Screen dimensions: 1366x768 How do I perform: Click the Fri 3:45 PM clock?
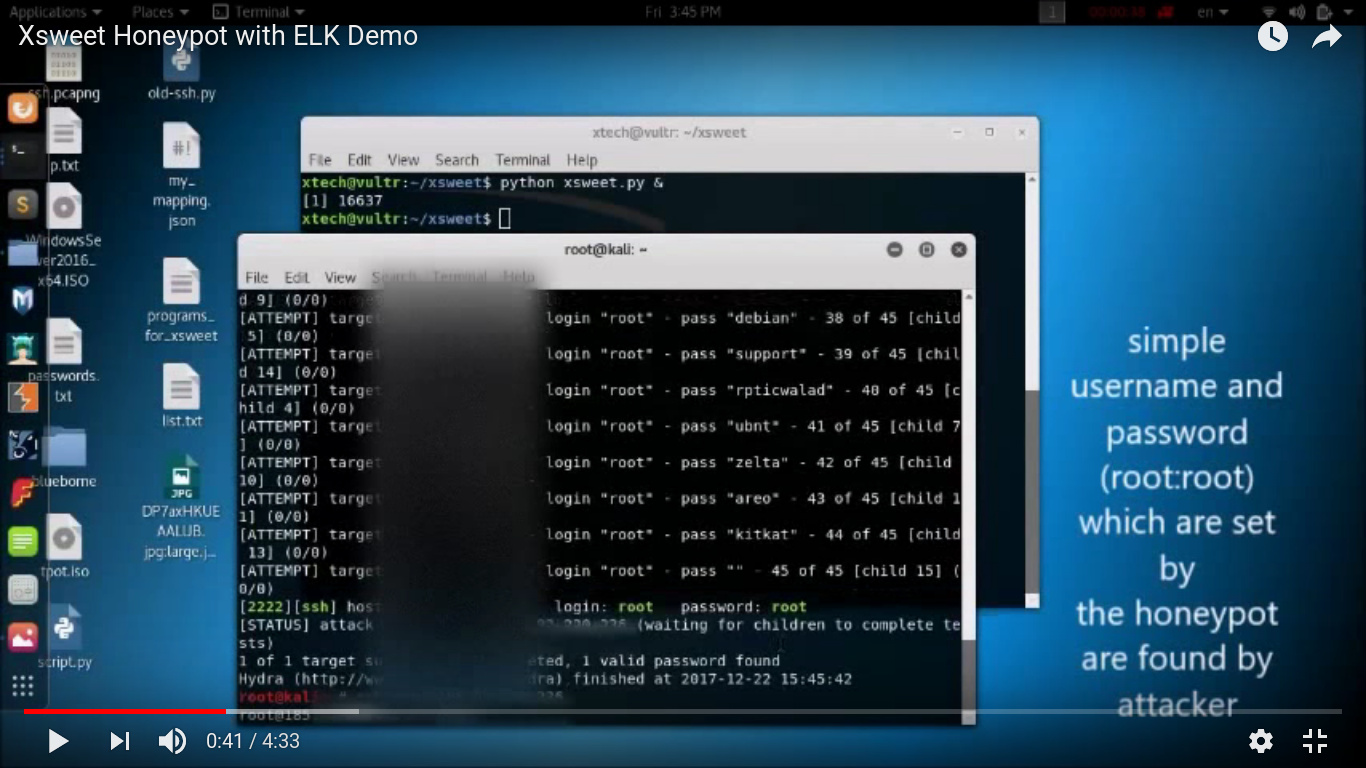point(683,12)
